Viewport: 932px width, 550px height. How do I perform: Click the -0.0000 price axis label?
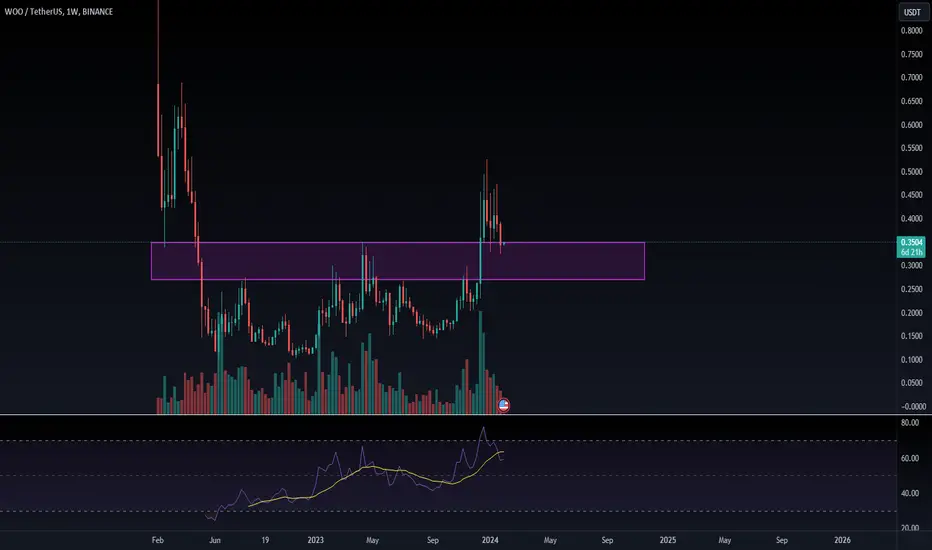[912, 407]
